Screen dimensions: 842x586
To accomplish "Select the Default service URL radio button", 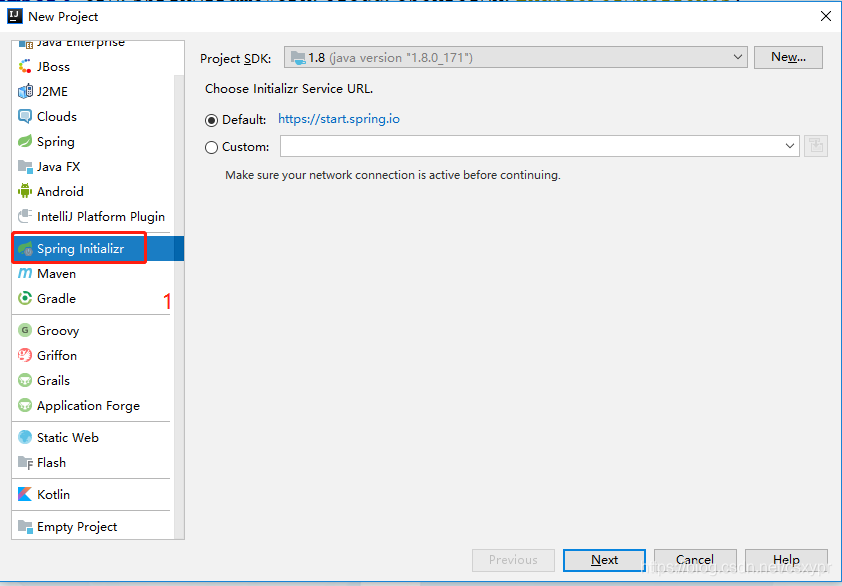I will tap(212, 120).
